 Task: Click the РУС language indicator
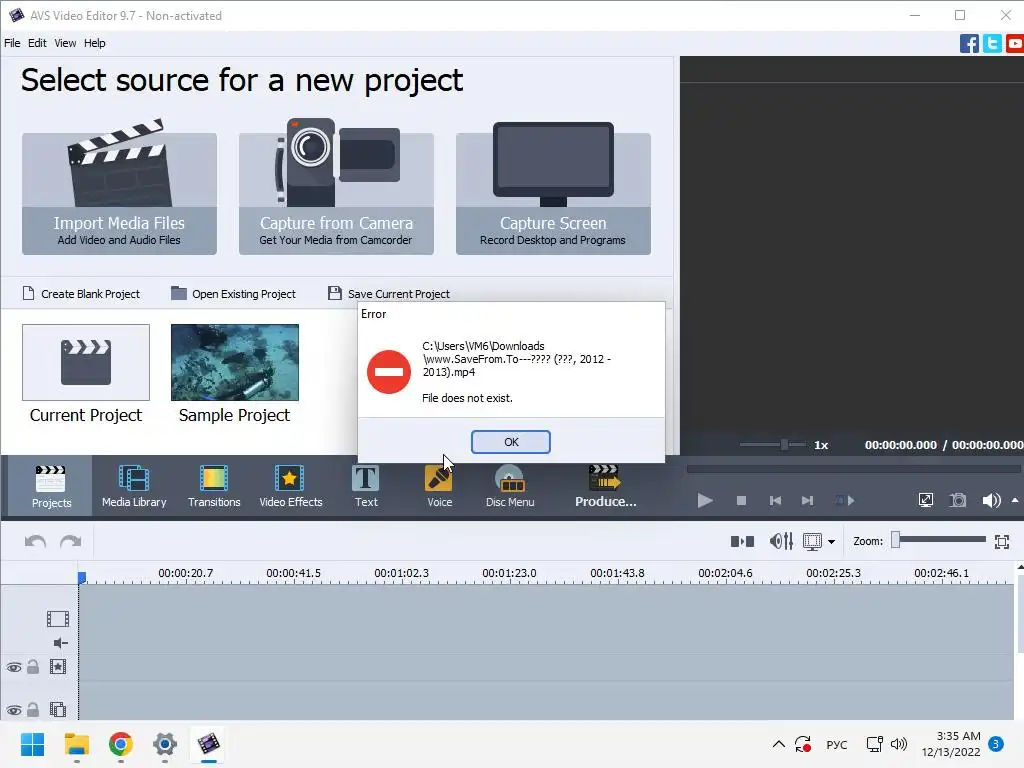tap(837, 744)
